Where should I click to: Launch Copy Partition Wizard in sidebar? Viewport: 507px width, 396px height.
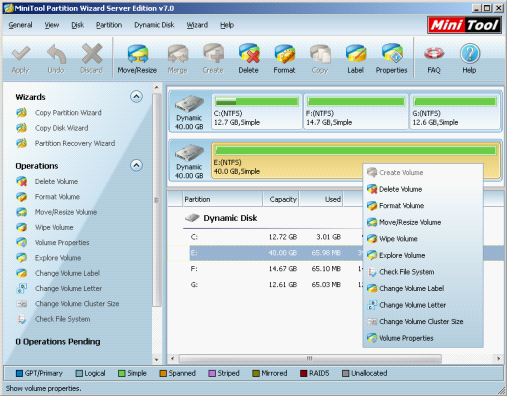tap(68, 113)
